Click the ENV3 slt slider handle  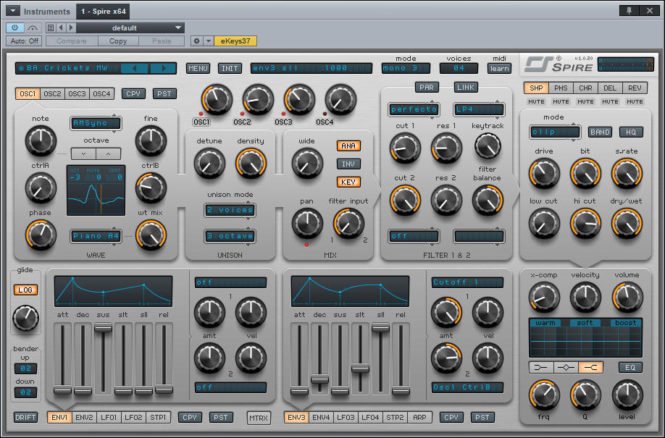(360, 368)
